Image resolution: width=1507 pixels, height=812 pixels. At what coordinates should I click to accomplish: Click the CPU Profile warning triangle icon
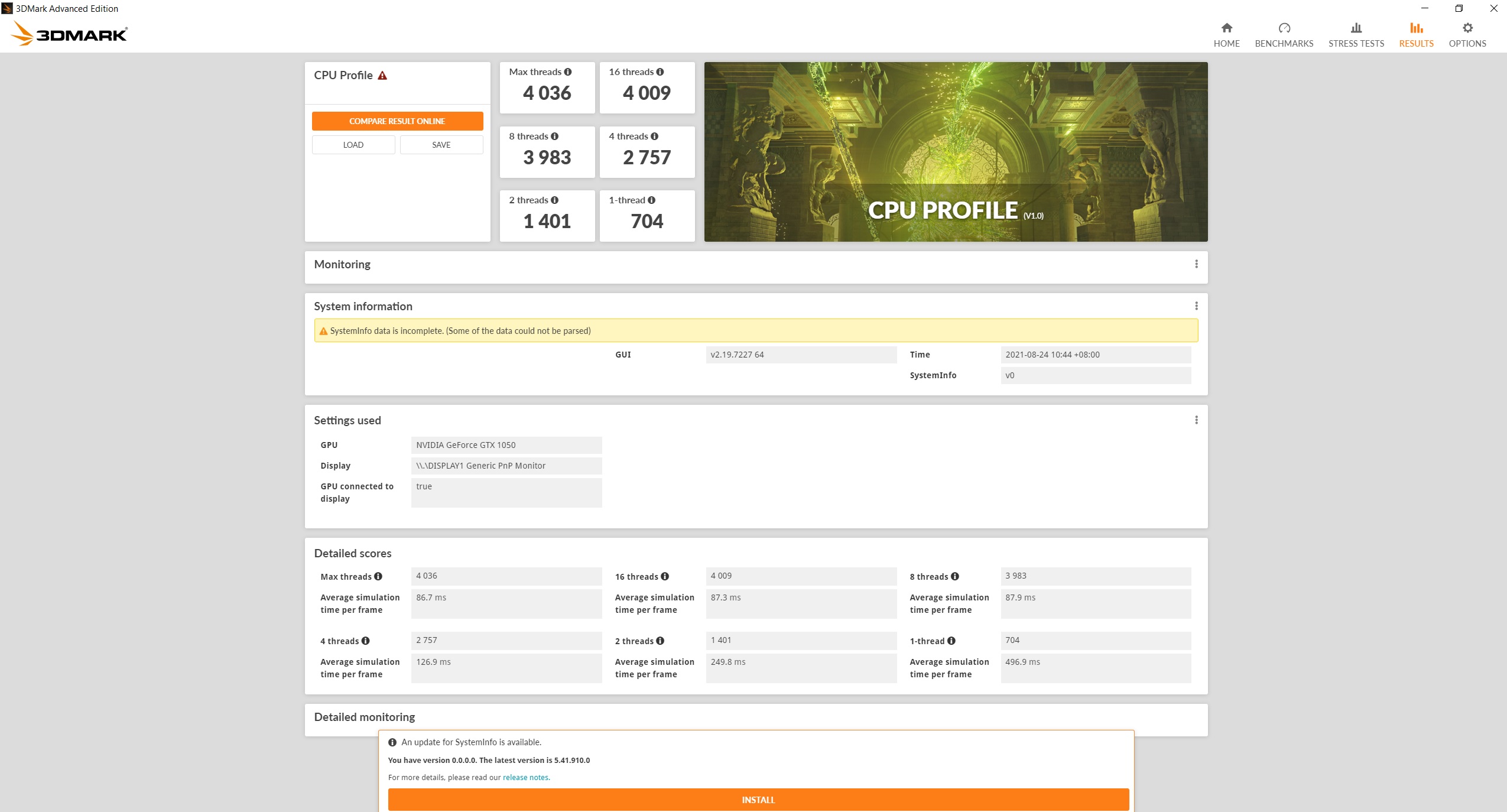(x=382, y=76)
